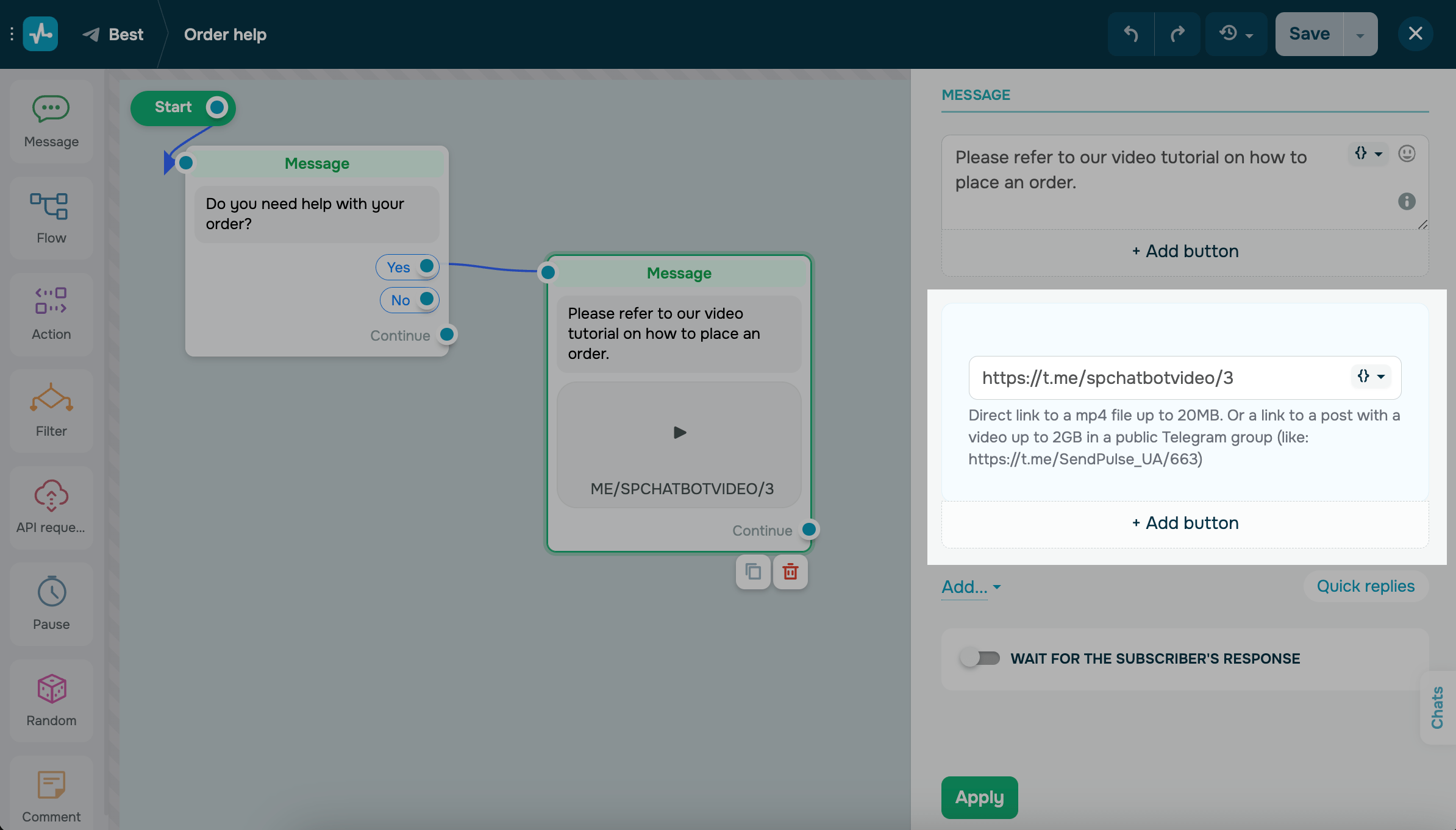Open the Save button dropdown arrow
1456x830 pixels.
[x=1360, y=34]
